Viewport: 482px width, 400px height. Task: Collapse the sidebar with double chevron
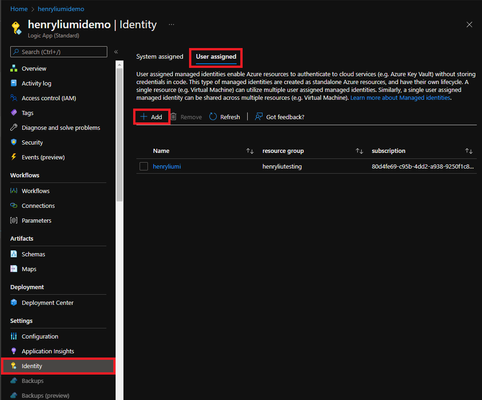[x=116, y=52]
